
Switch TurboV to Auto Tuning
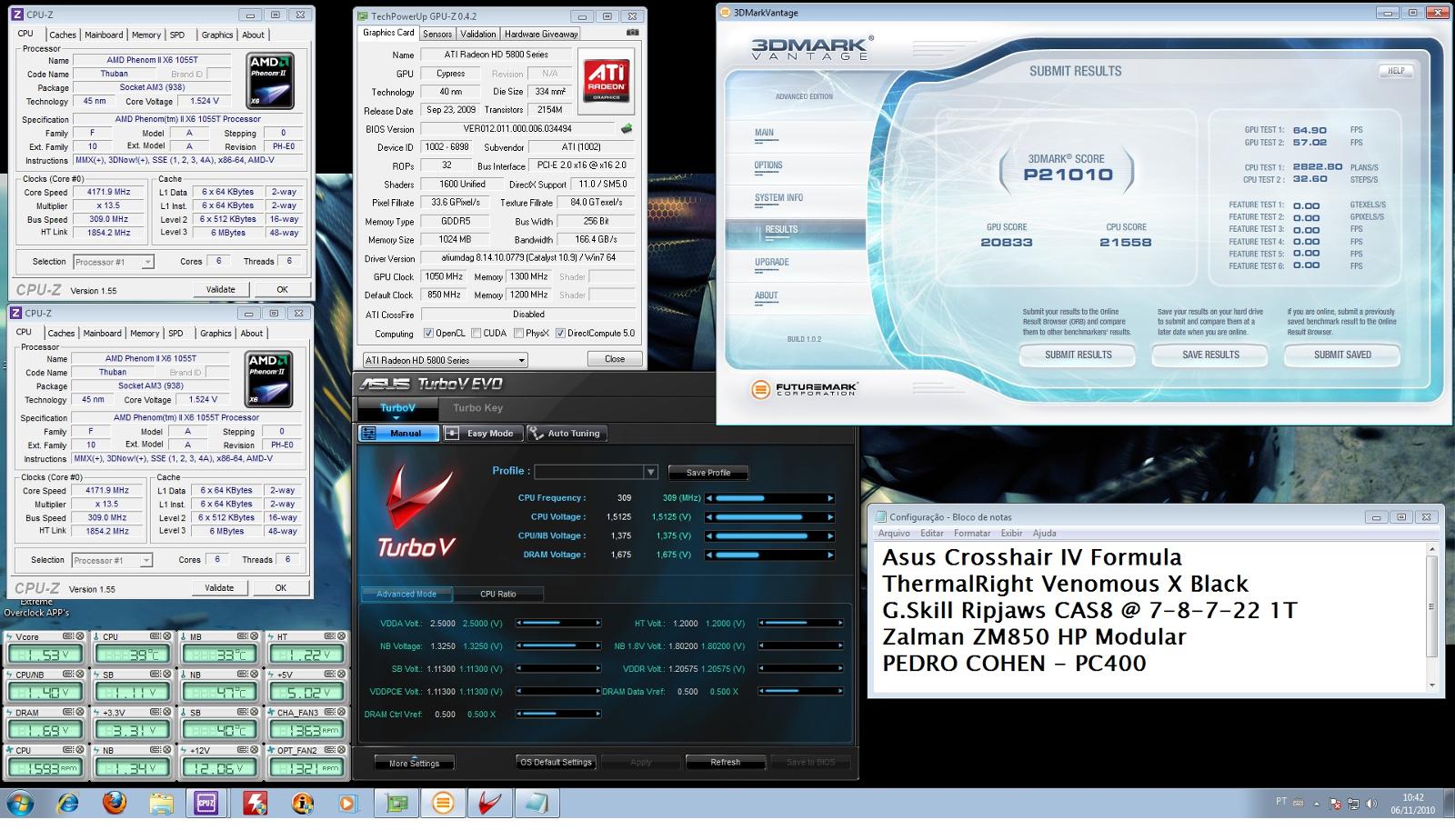click(x=566, y=434)
